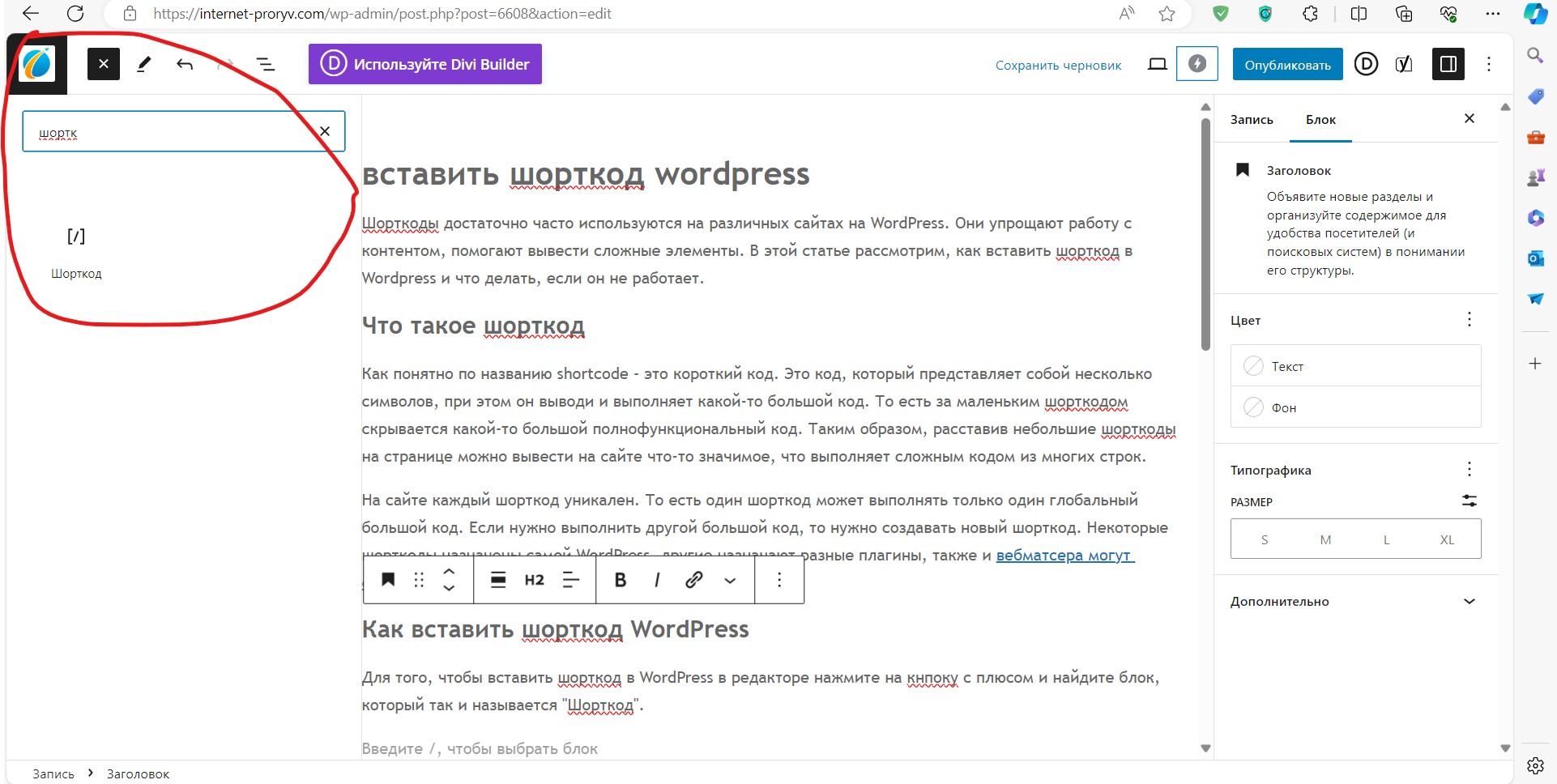Click the 'Введите /' empty block placeholder

click(x=480, y=748)
